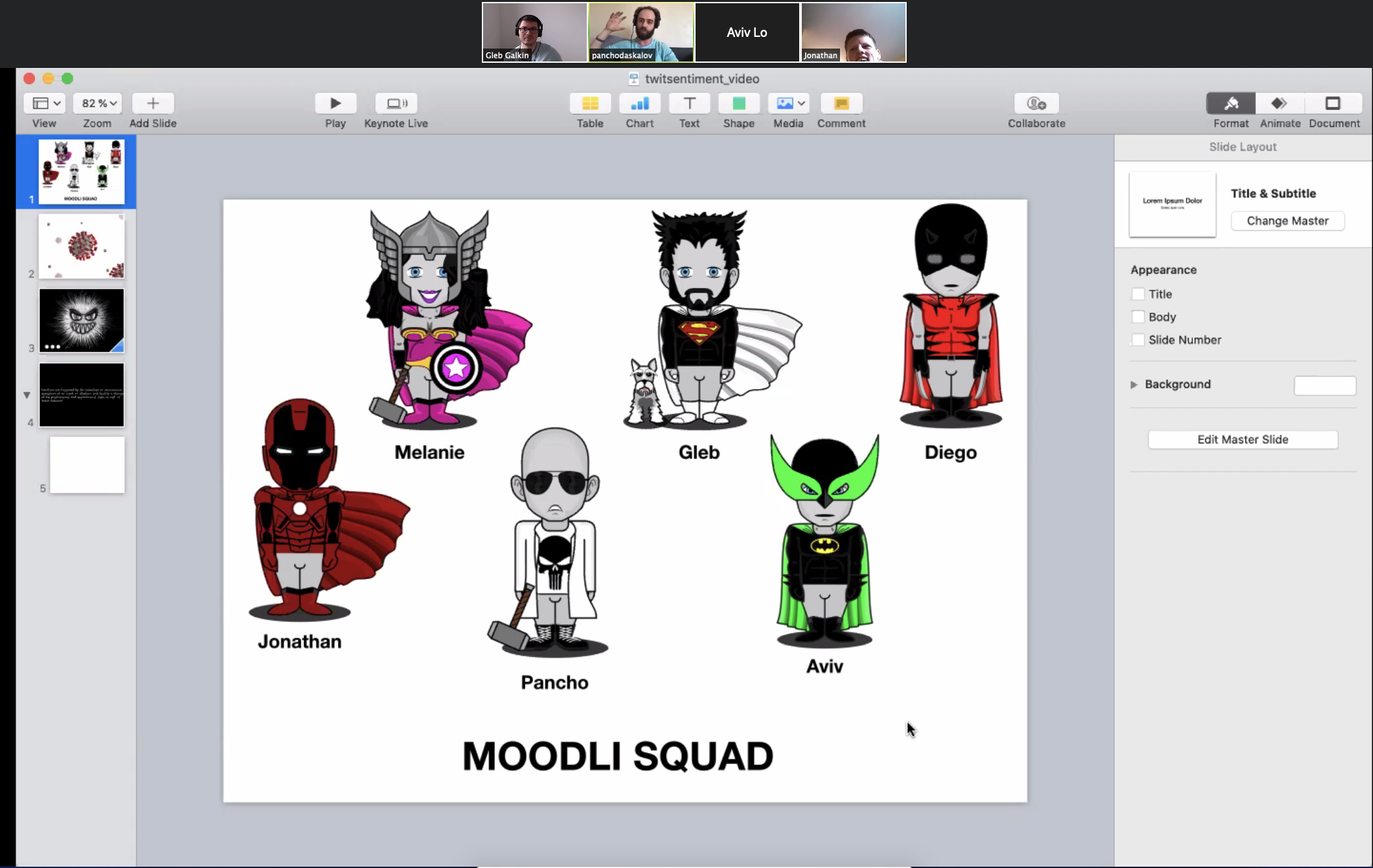Click the Pancho name label
Image resolution: width=1373 pixels, height=868 pixels.
(x=554, y=682)
